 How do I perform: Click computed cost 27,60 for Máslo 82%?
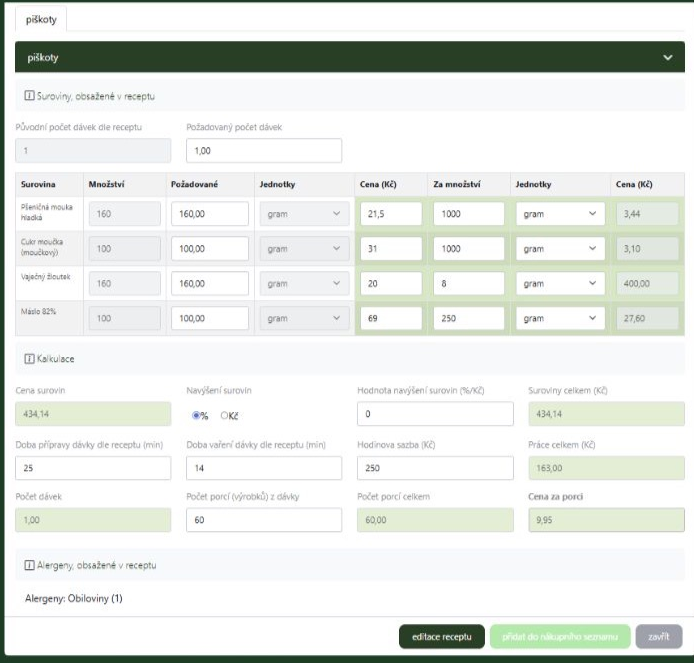(x=647, y=318)
